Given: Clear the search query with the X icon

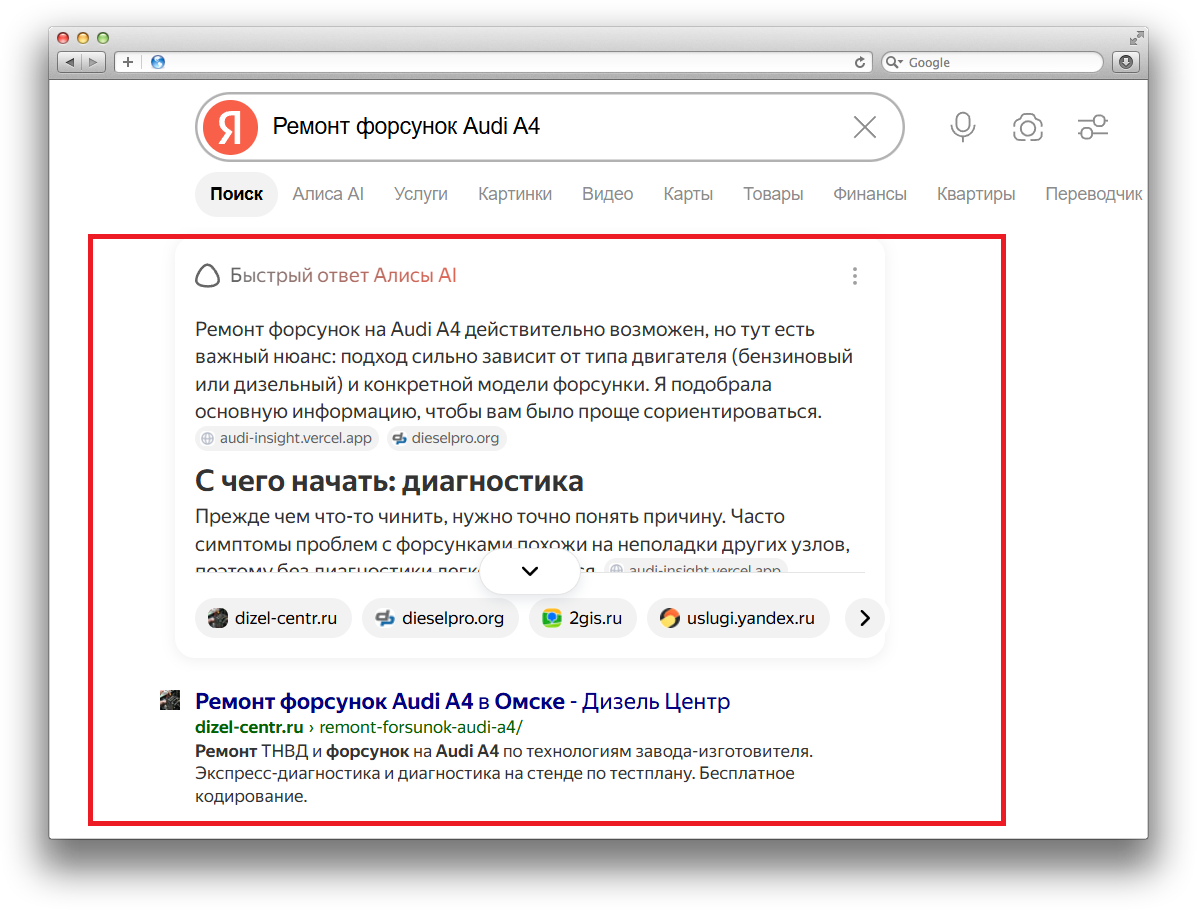Looking at the screenshot, I should click(x=864, y=127).
